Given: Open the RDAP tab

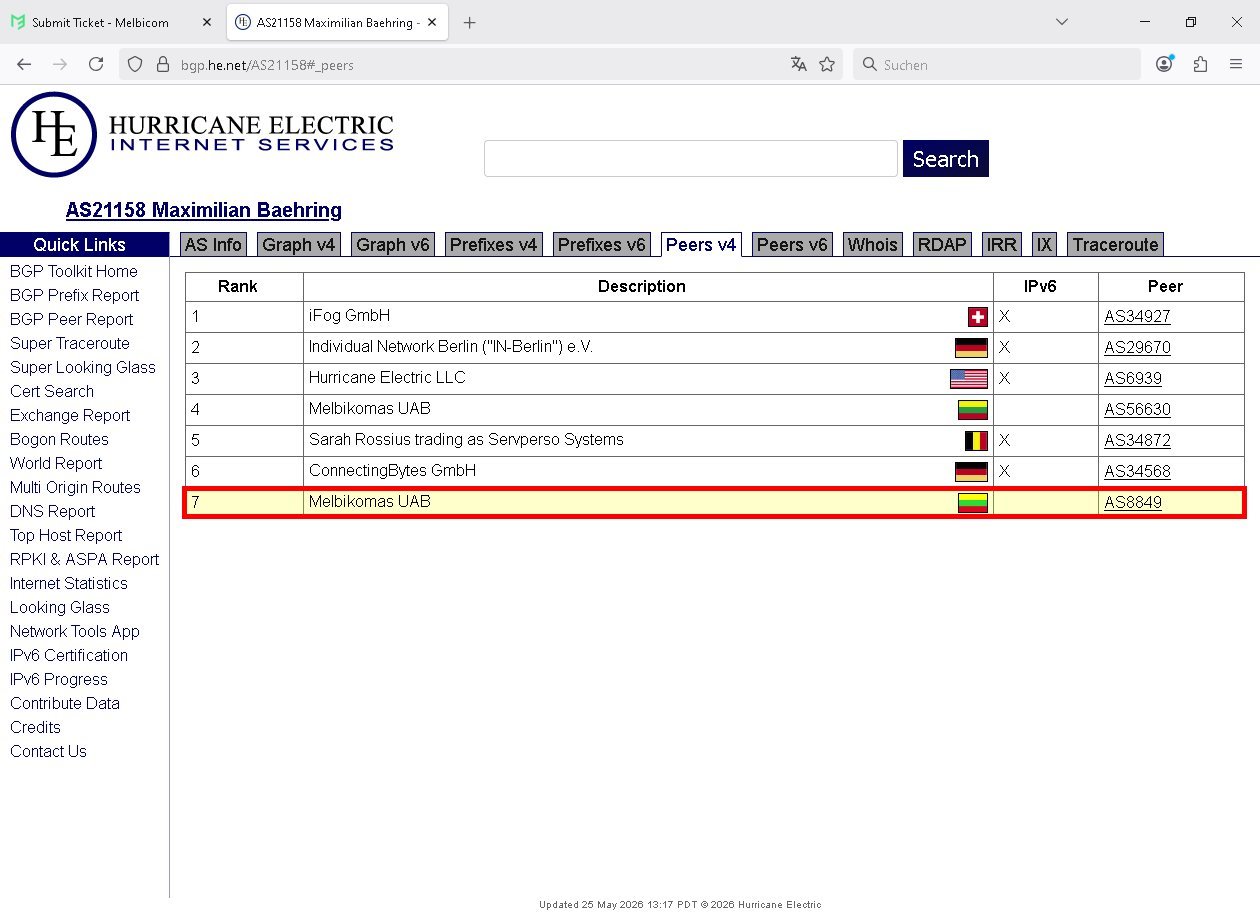Looking at the screenshot, I should tap(942, 245).
